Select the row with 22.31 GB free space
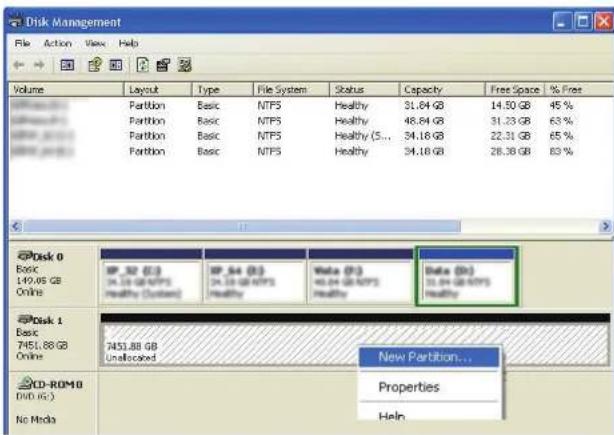This screenshot has width=614, height=435. click(311, 136)
